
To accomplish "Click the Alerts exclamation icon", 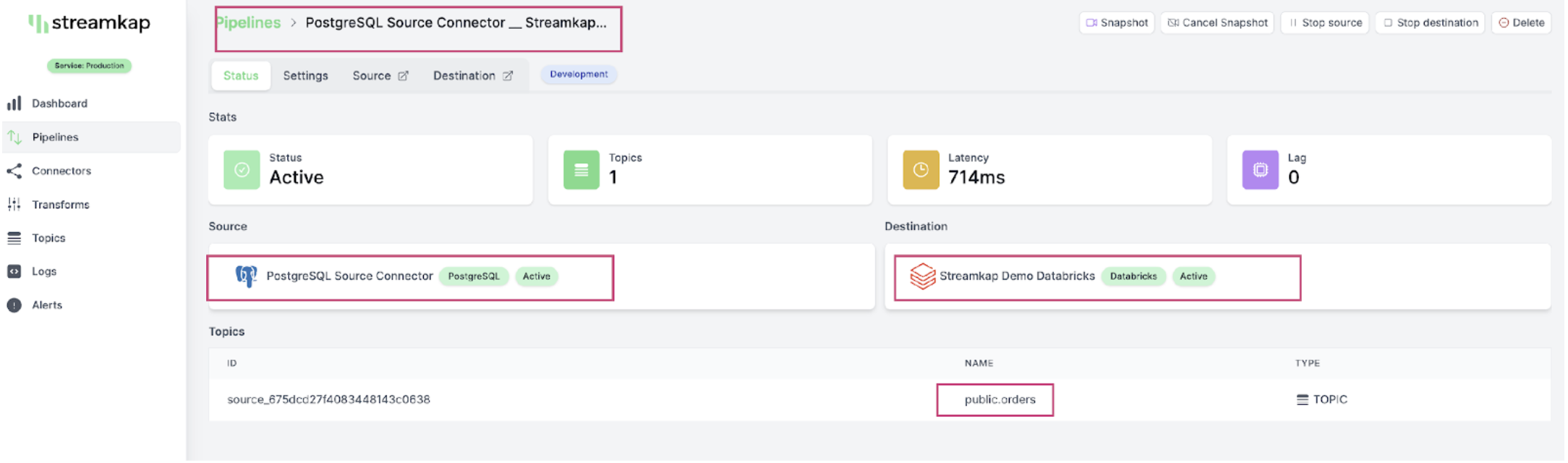I will tap(14, 305).
